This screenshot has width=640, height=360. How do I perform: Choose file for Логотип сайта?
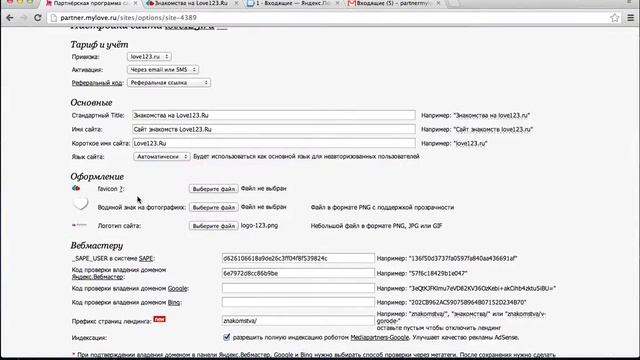(x=213, y=226)
